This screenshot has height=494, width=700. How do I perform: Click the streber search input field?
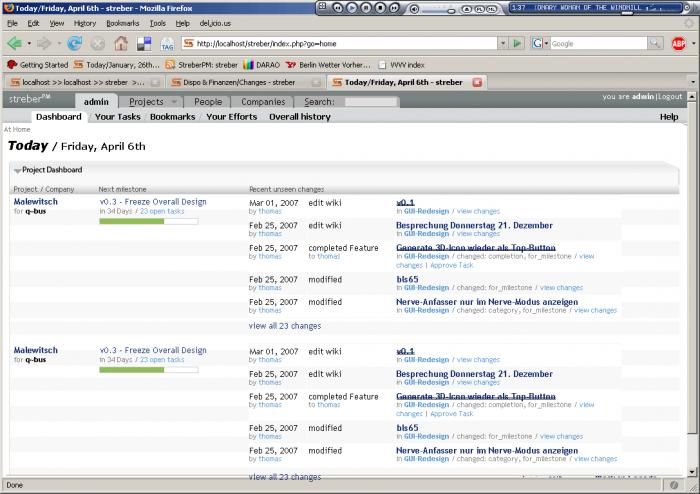(370, 102)
